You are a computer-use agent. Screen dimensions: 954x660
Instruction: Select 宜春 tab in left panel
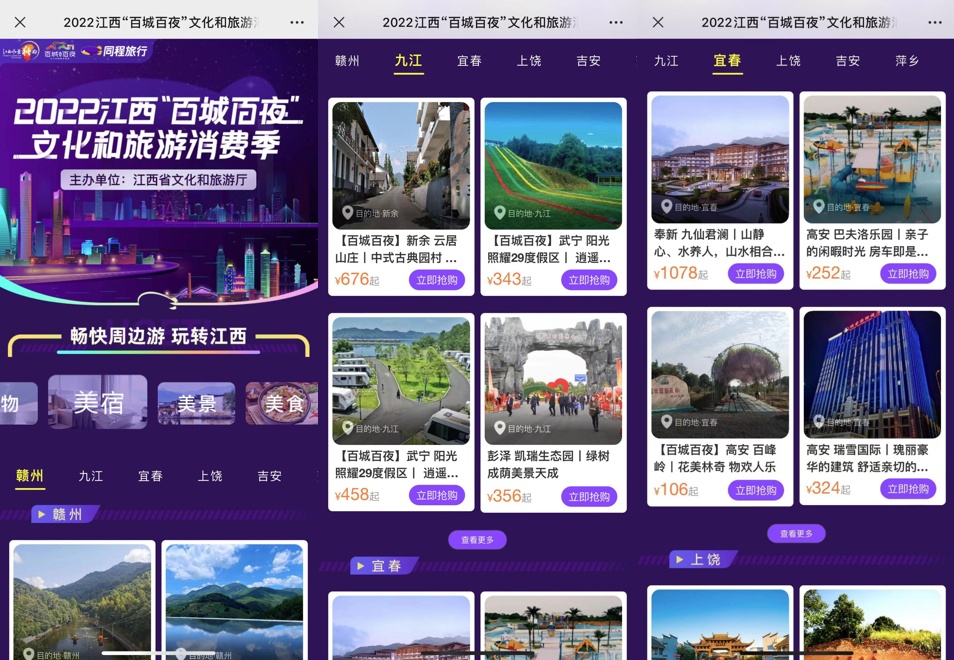pos(150,476)
